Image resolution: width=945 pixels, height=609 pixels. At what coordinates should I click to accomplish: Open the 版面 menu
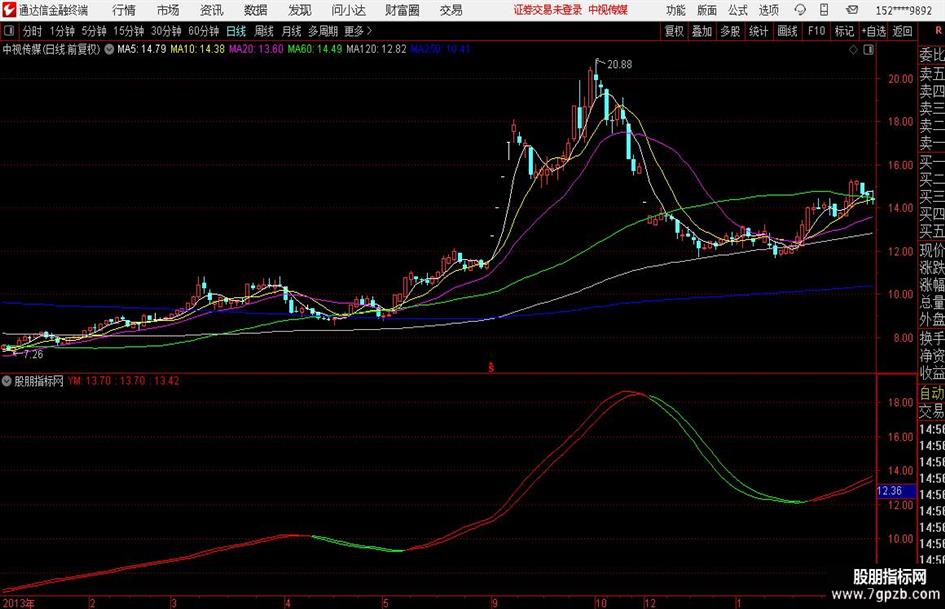706,10
